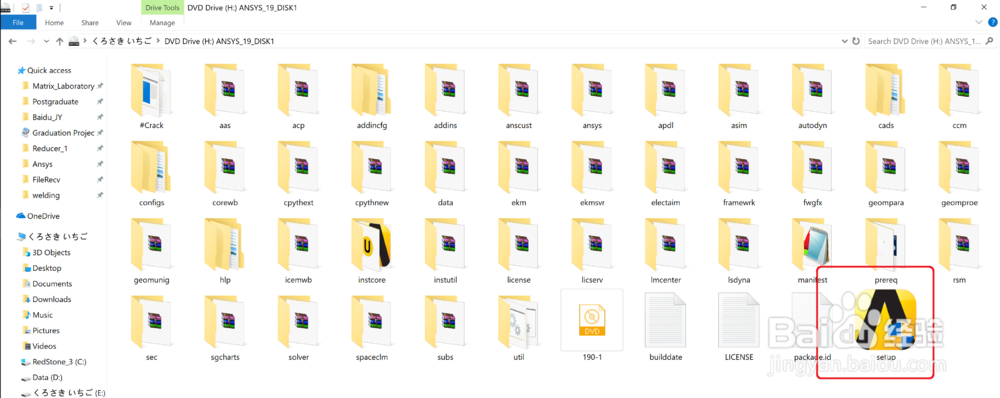The height and width of the screenshot is (398, 1000).
Task: Go back to previous folder
Action: tap(12, 41)
